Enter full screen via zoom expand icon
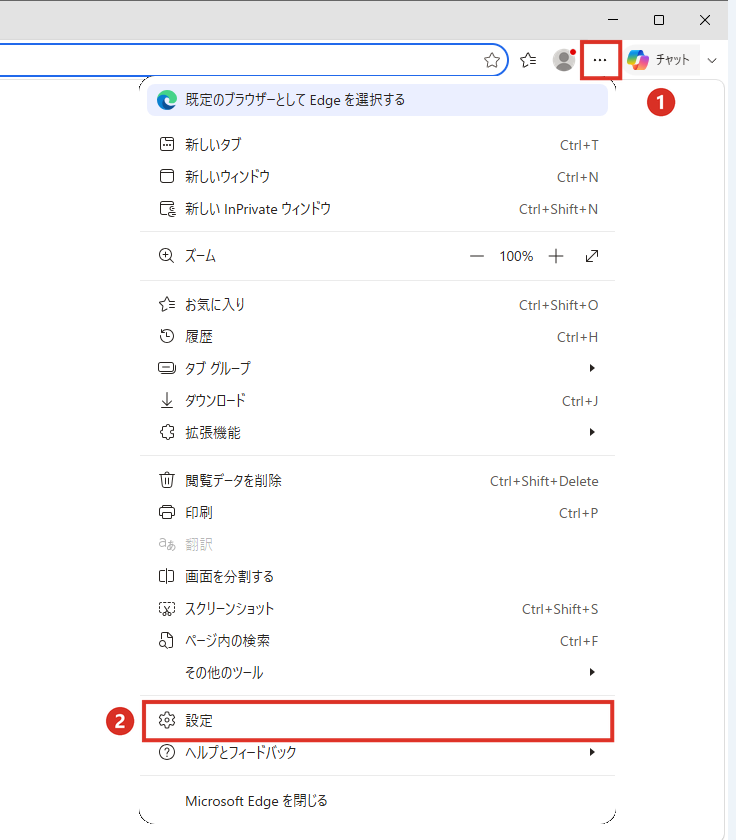The width and height of the screenshot is (736, 840). pyautogui.click(x=592, y=256)
